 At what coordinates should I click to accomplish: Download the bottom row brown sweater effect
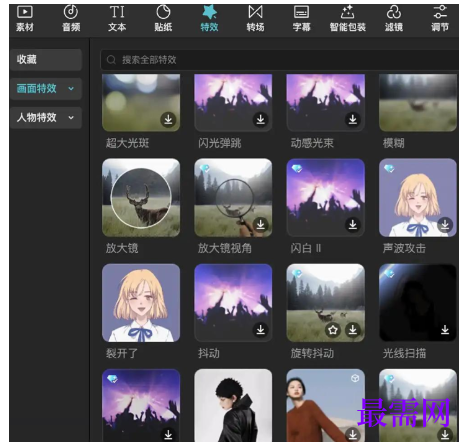(x=353, y=434)
